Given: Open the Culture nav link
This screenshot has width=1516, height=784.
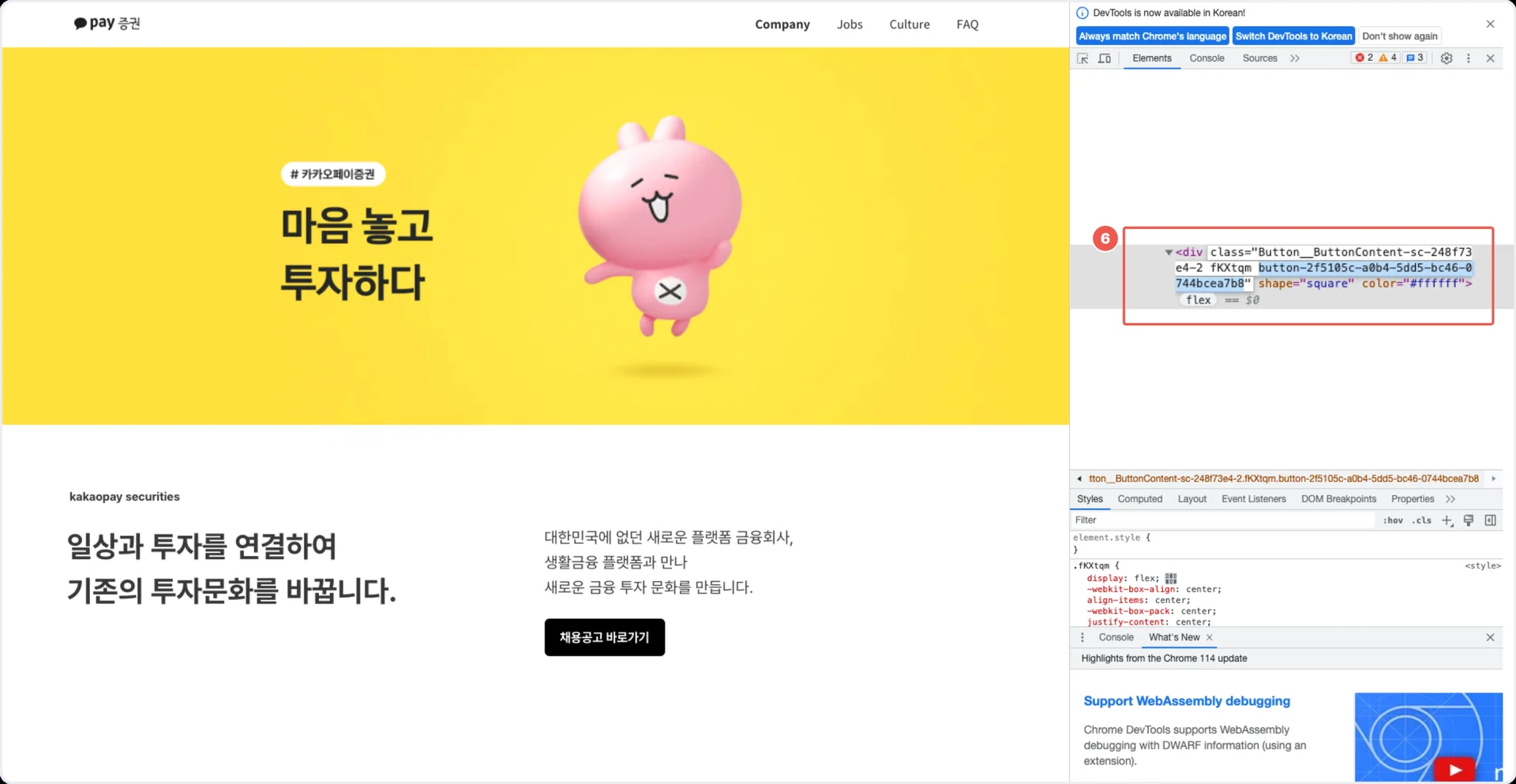Looking at the screenshot, I should click(910, 24).
